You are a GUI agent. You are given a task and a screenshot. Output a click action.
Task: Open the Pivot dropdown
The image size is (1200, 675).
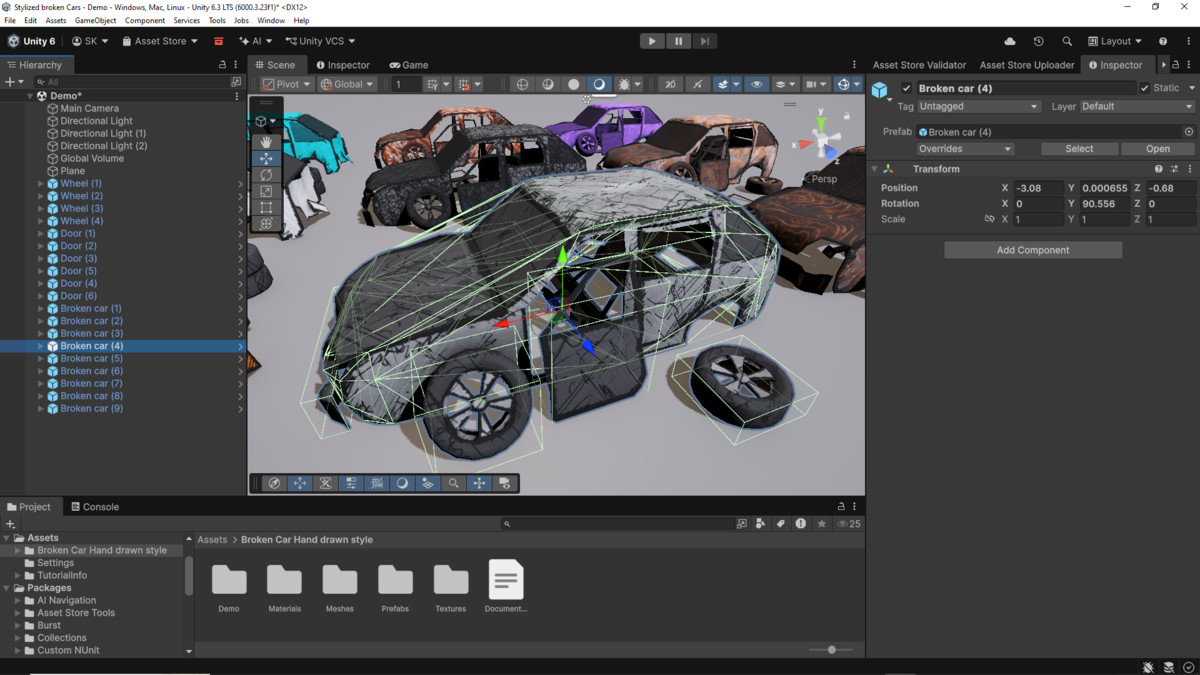pyautogui.click(x=287, y=84)
